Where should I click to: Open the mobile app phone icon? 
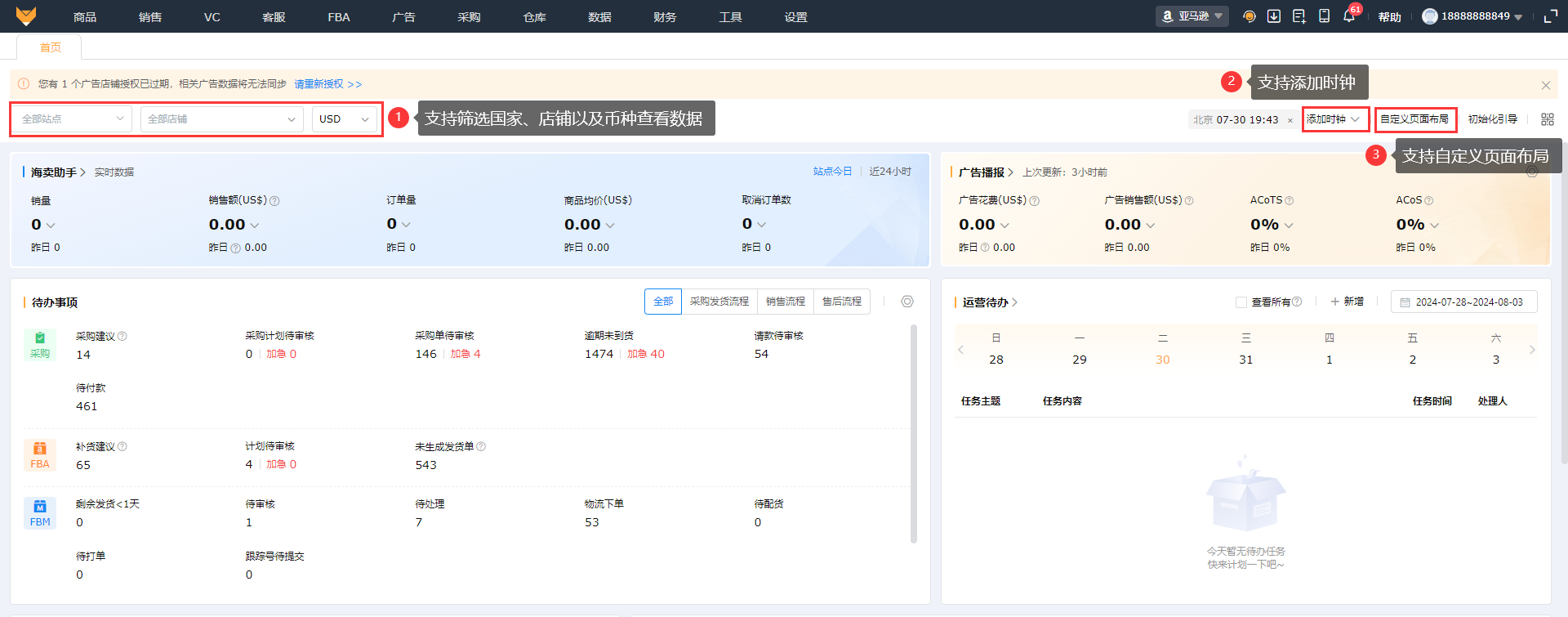(x=1324, y=16)
